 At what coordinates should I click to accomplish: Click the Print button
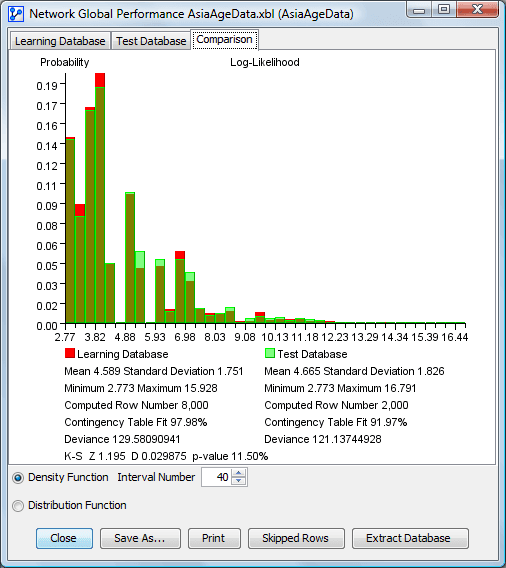pos(214,538)
